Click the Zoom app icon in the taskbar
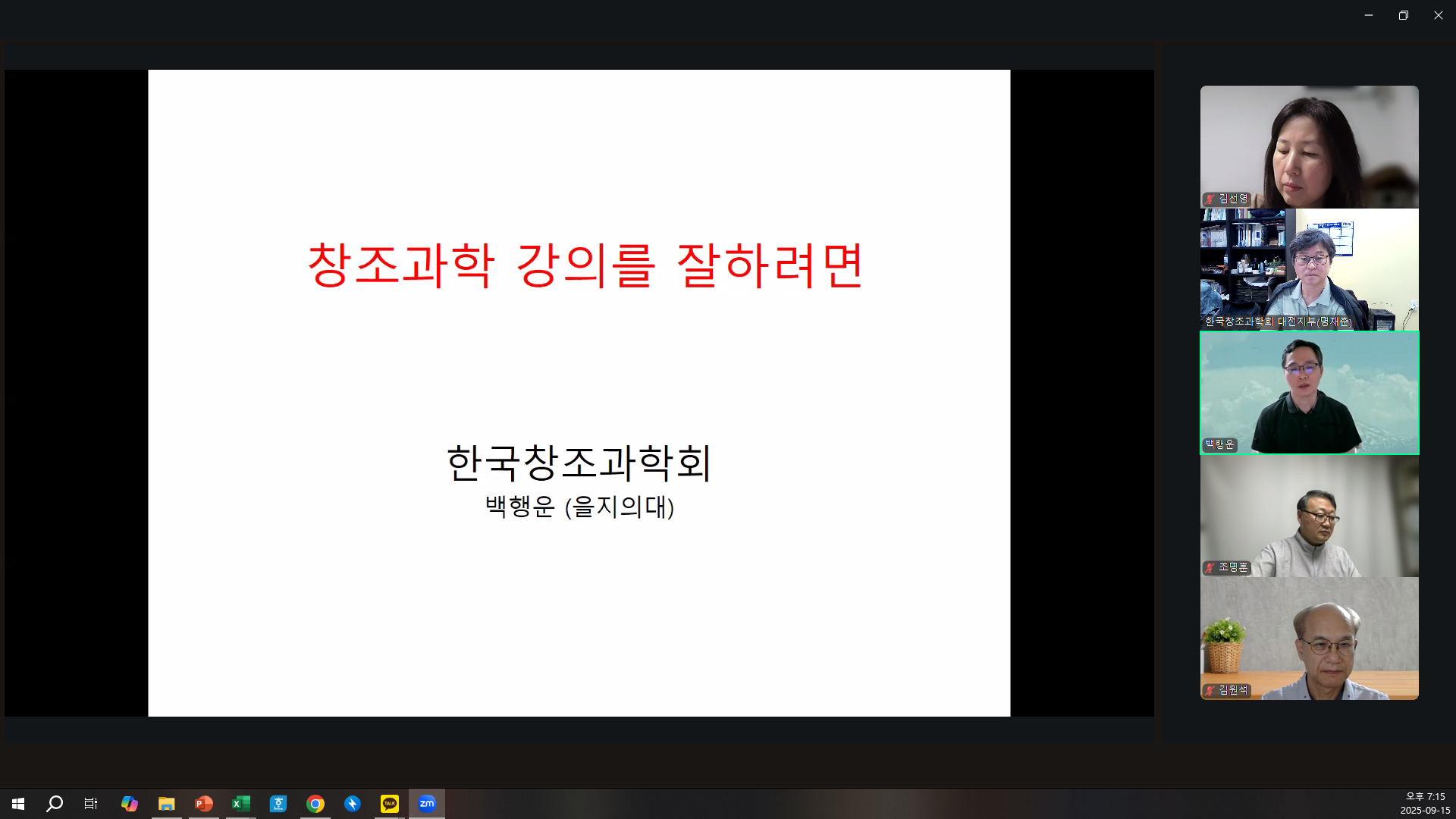 tap(427, 803)
